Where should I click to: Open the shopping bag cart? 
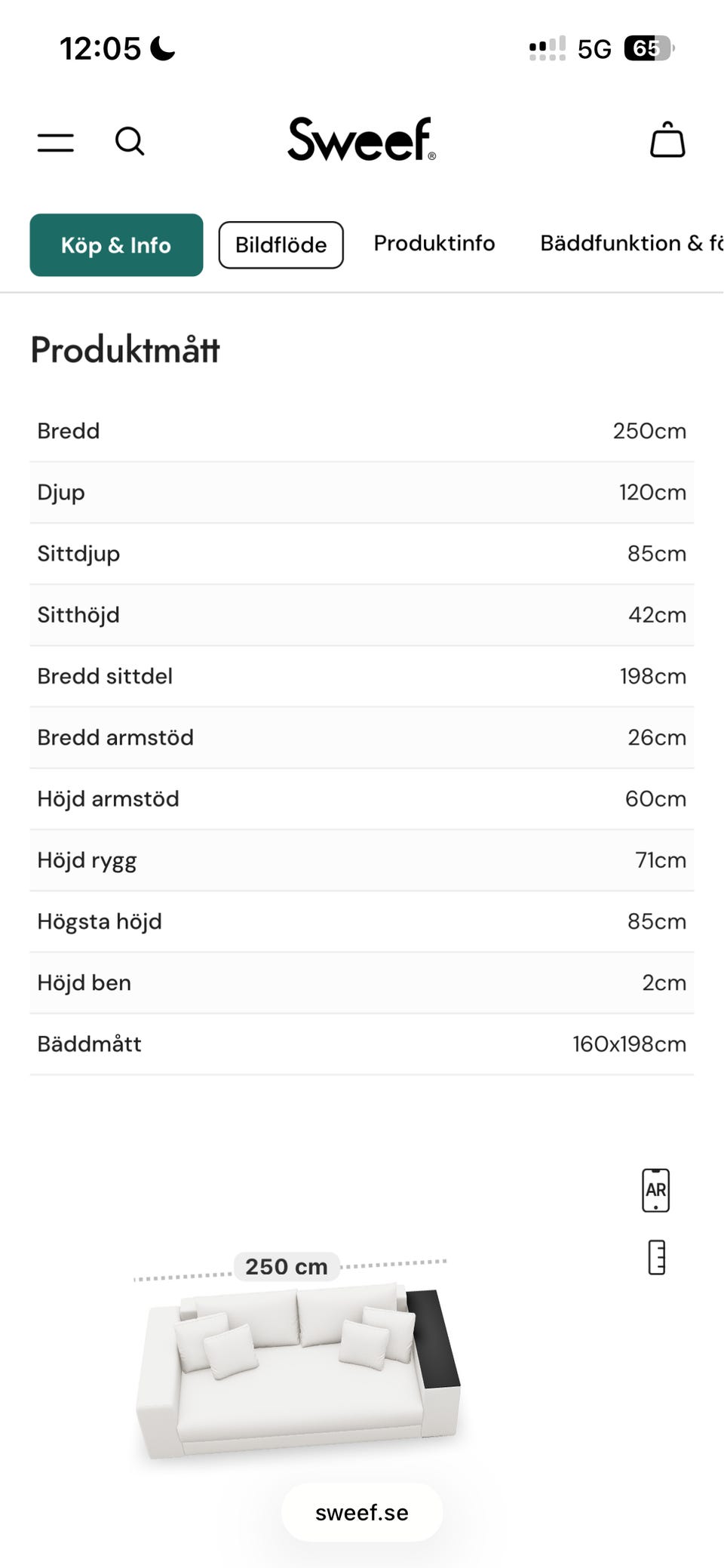tap(667, 140)
